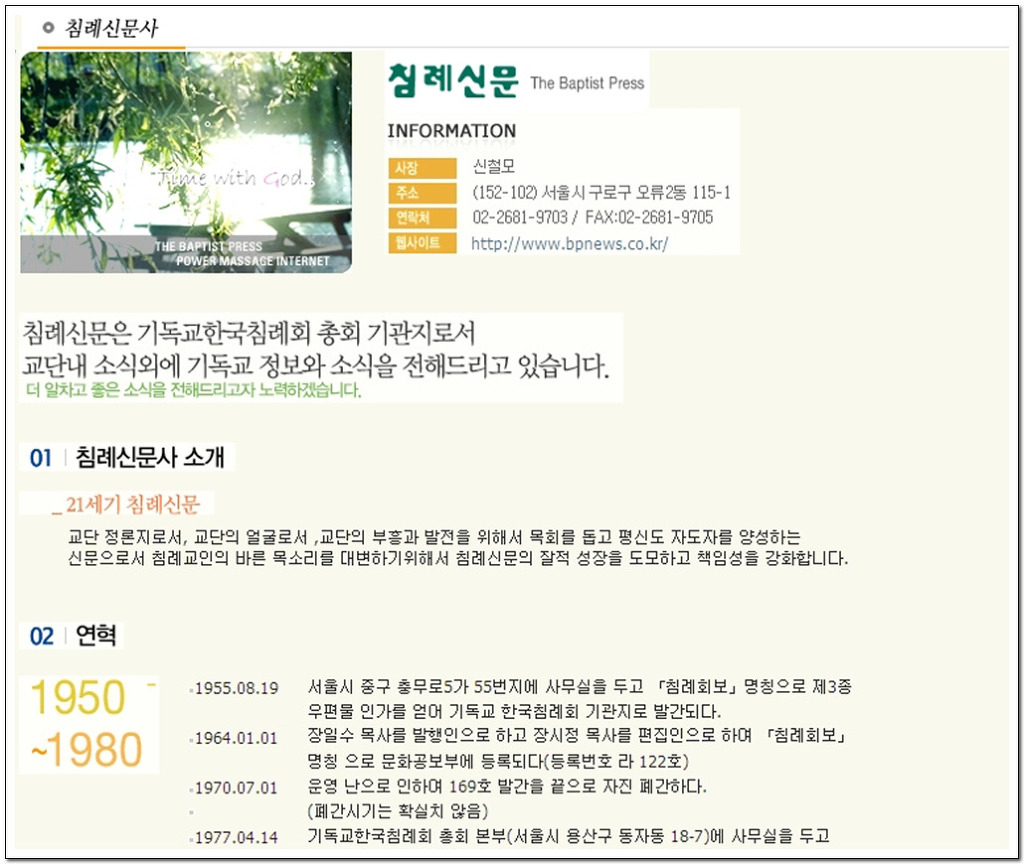Click the date 1964.01.01
Screen dimensions: 1024x864
[236, 738]
